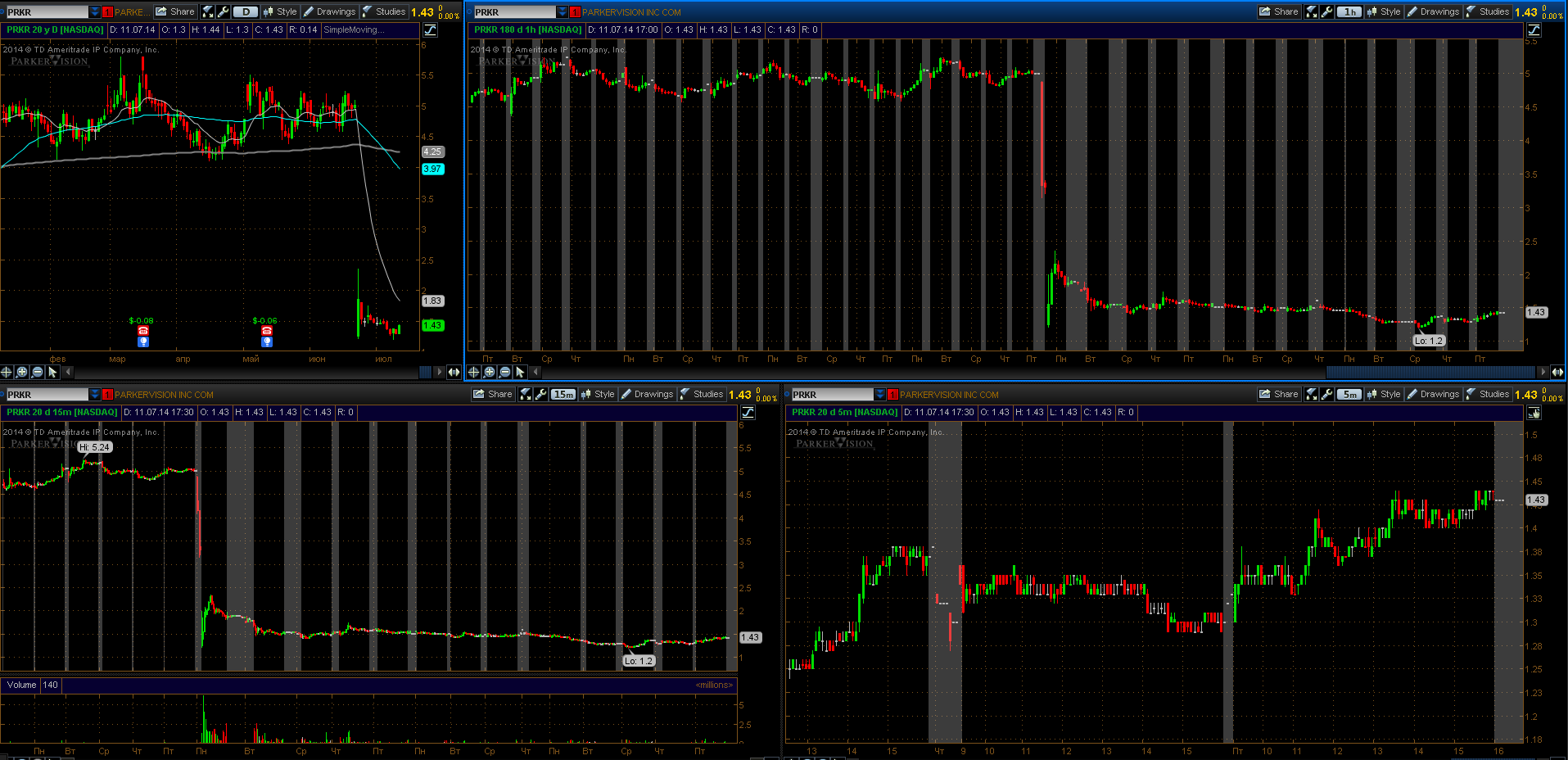Click quick studies flask icon in 5m chart

(1312, 394)
